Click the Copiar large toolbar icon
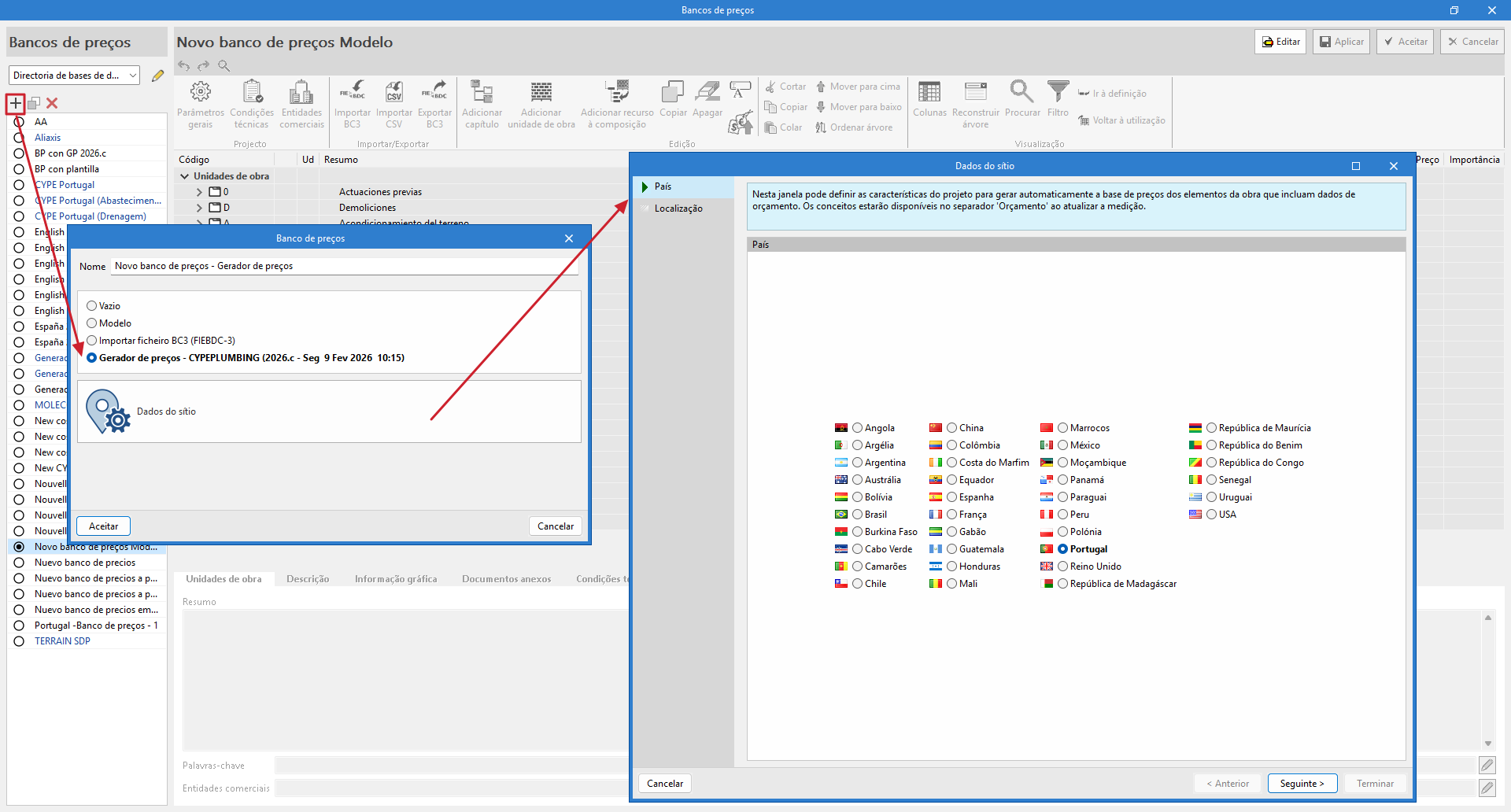 (673, 98)
